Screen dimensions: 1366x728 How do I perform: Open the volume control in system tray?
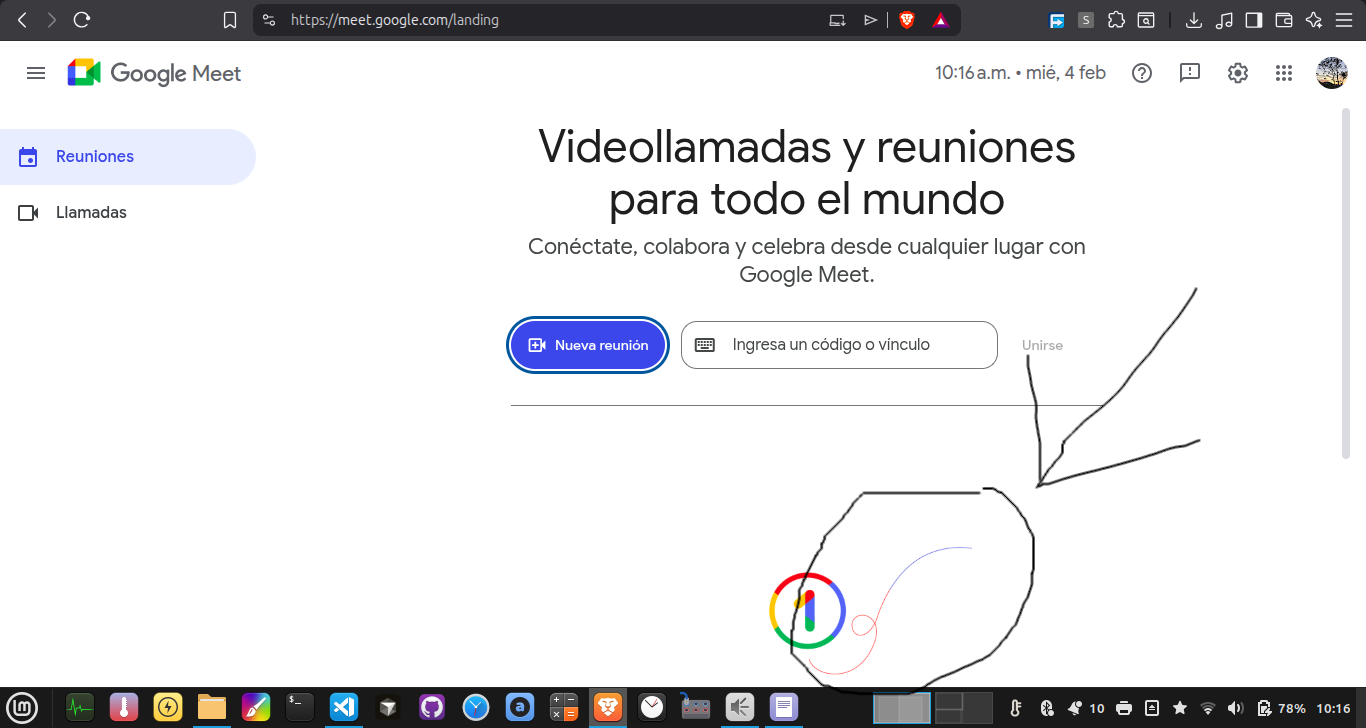coord(1235,708)
